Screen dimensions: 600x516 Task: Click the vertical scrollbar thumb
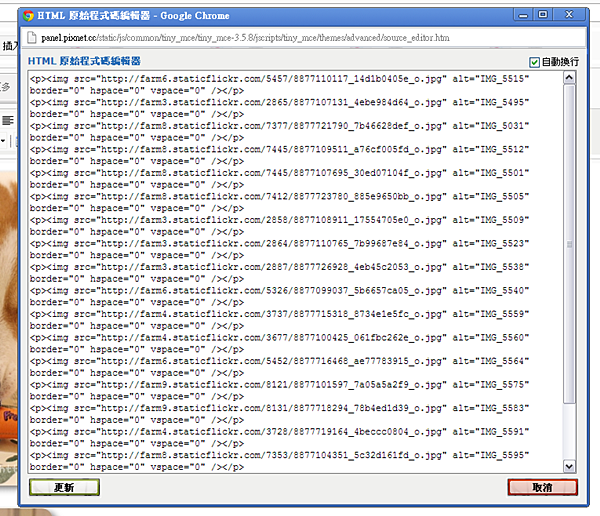(x=569, y=244)
